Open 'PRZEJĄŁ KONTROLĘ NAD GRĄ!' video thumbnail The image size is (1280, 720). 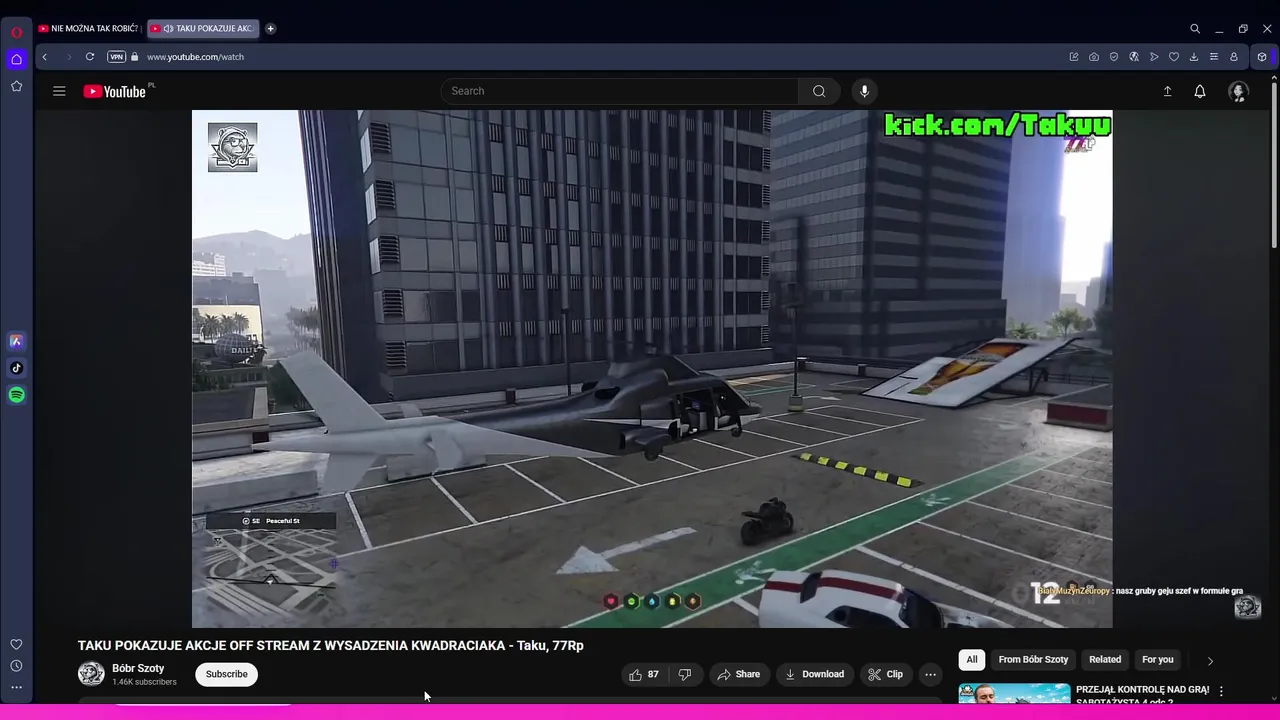coord(1014,693)
